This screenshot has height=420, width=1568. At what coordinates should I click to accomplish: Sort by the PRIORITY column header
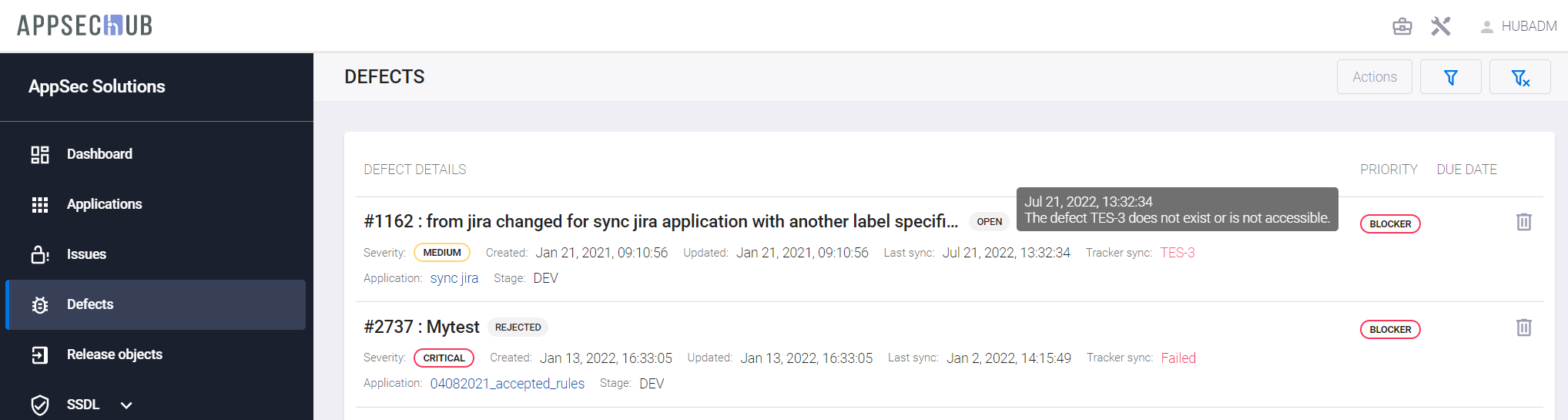1389,170
